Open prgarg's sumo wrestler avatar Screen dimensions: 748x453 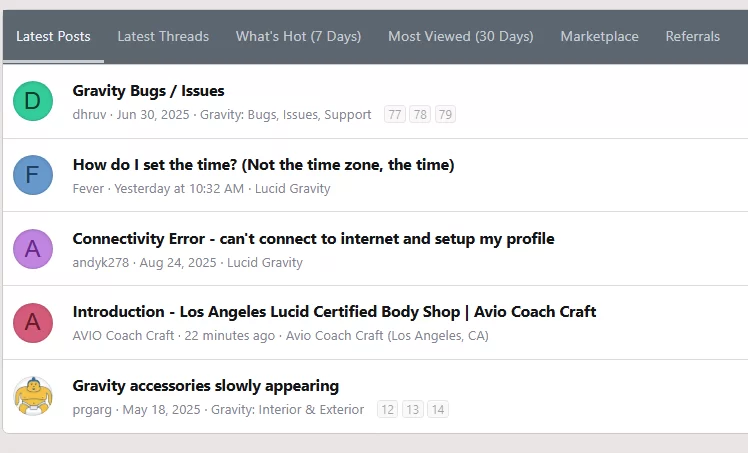pyautogui.click(x=33, y=396)
